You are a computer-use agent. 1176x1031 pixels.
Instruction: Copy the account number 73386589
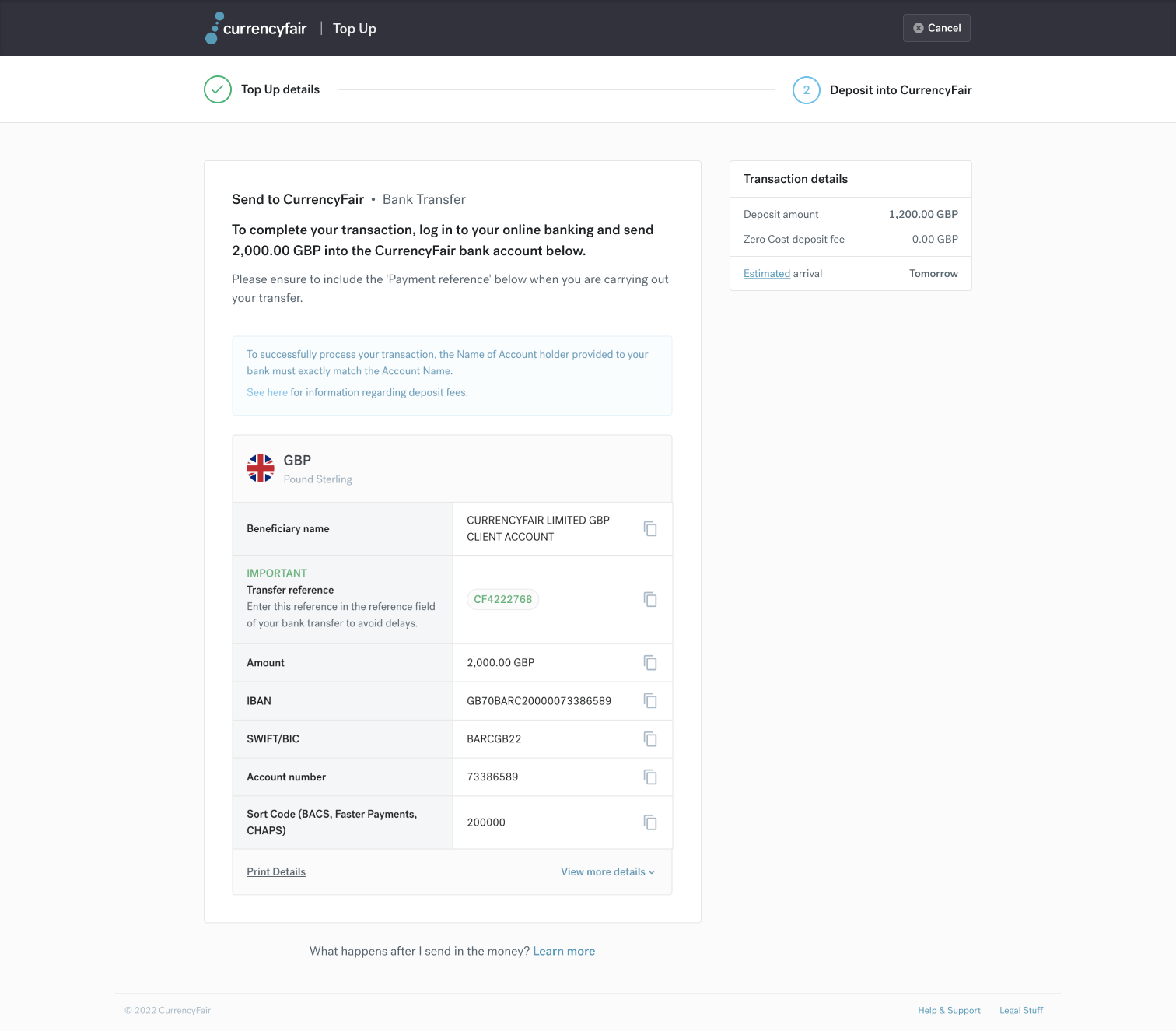click(650, 777)
